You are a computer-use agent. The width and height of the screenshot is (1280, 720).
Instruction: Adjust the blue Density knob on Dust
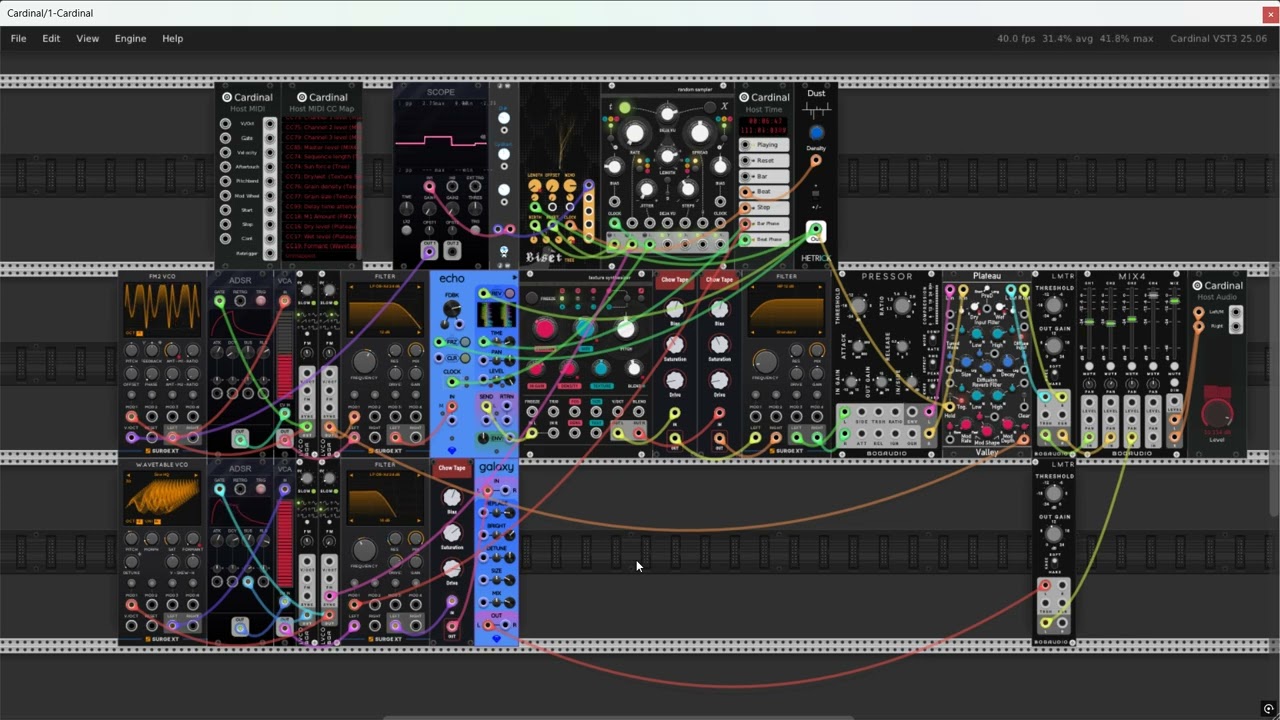pos(817,133)
